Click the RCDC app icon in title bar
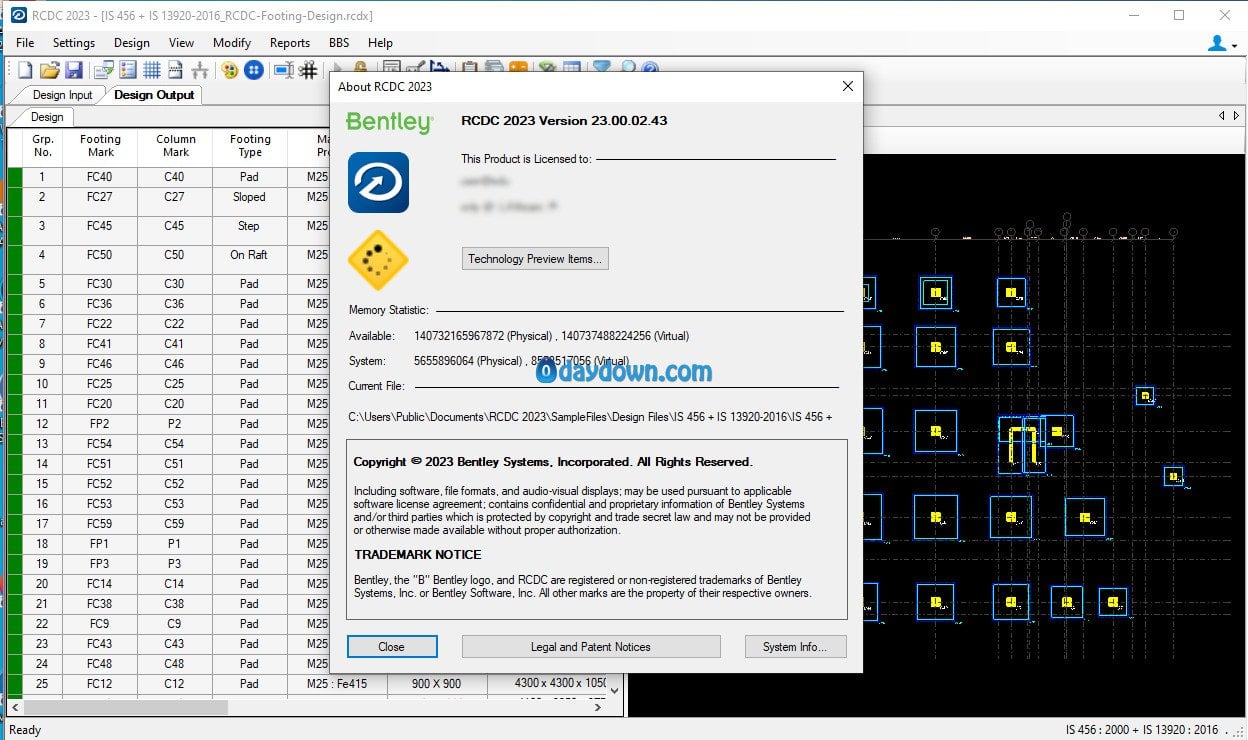Screen dimensions: 1248x740 (18, 15)
